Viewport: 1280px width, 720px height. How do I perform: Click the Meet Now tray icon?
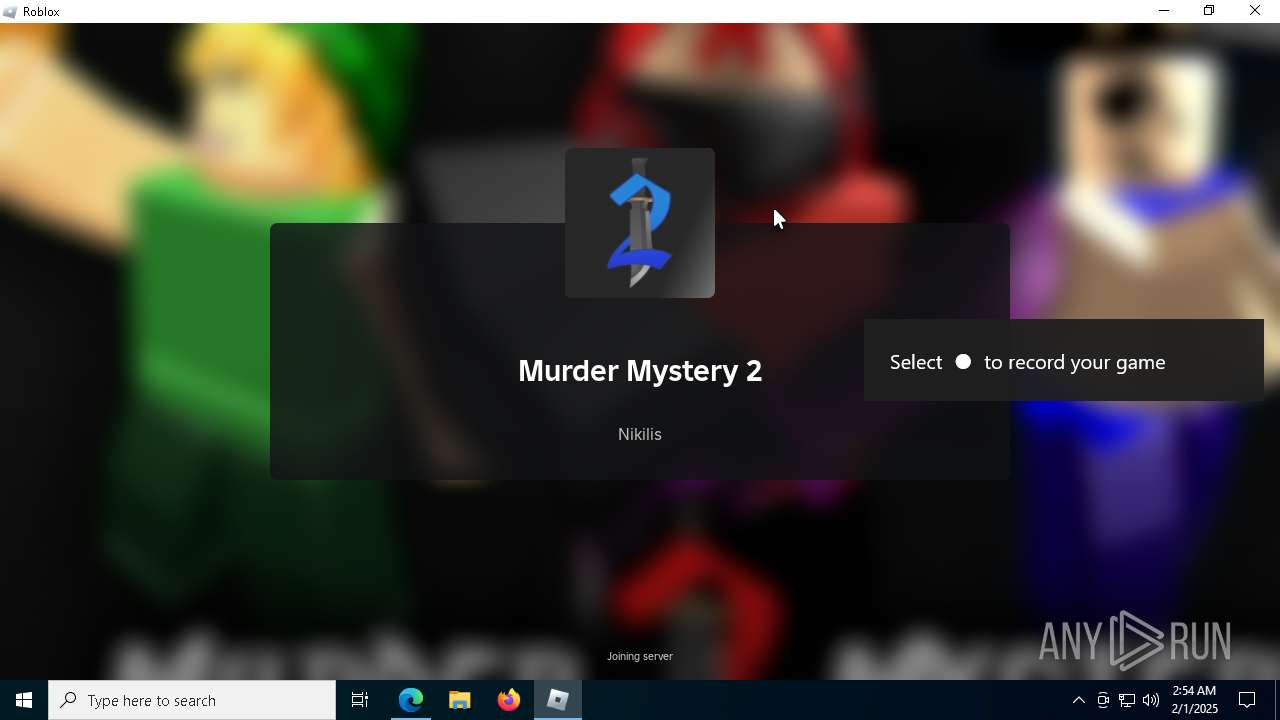coord(1103,700)
